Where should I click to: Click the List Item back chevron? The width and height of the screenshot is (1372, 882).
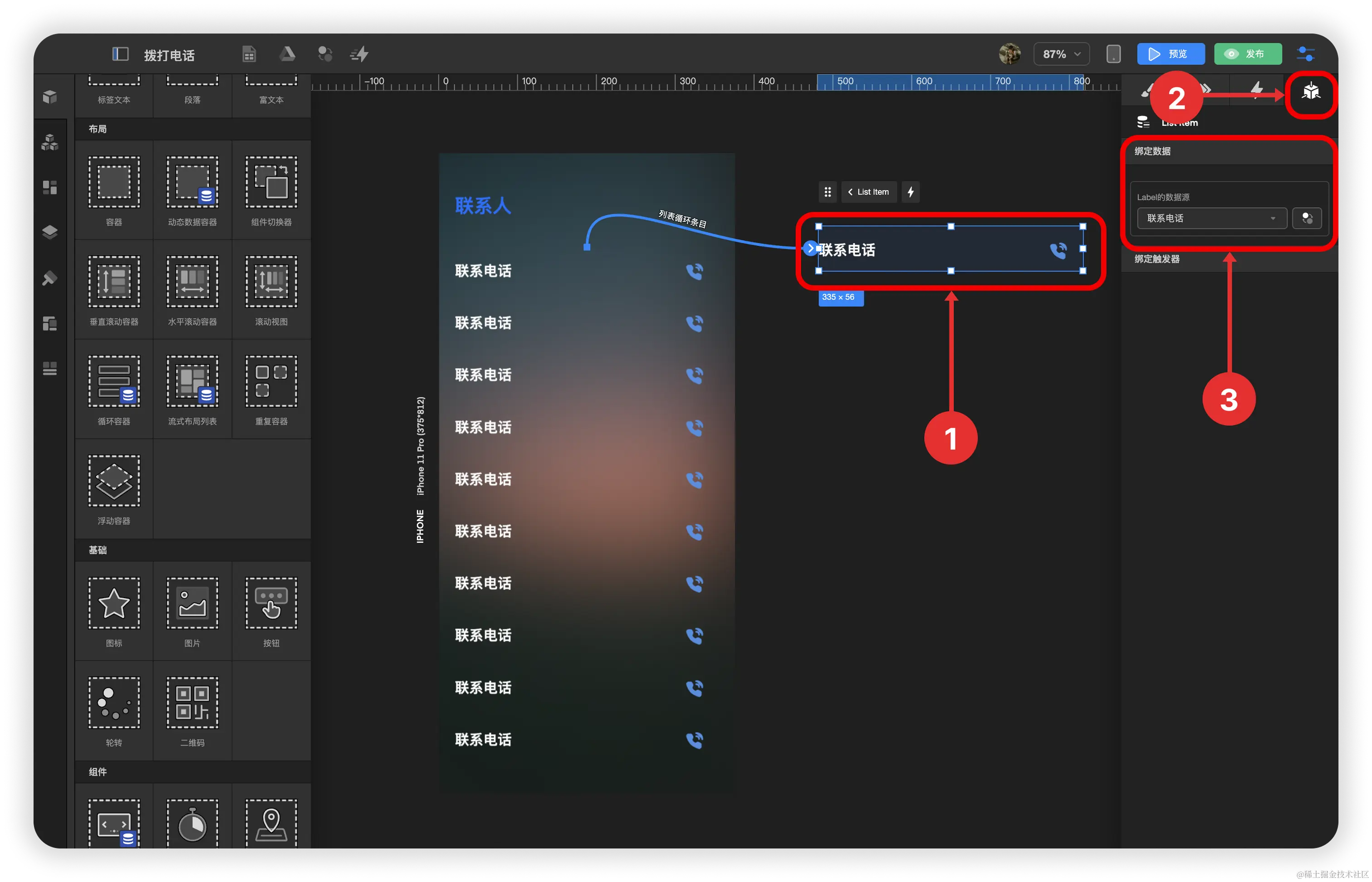pyautogui.click(x=850, y=192)
